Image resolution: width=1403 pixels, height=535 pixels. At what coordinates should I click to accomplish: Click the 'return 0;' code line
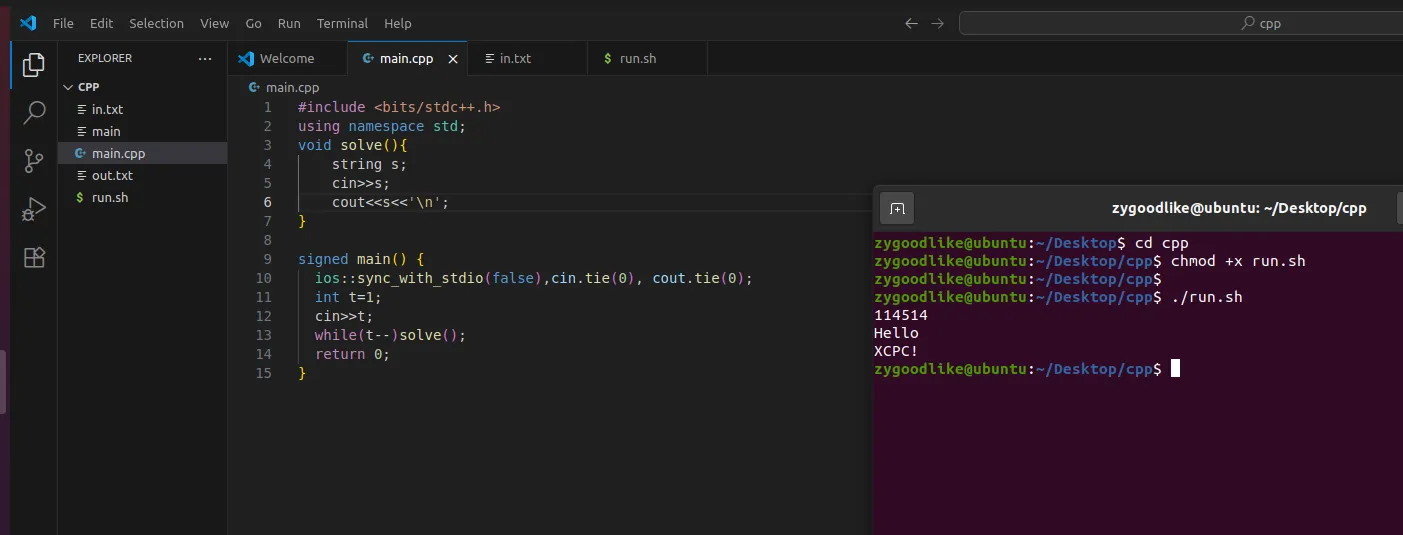pyautogui.click(x=352, y=354)
